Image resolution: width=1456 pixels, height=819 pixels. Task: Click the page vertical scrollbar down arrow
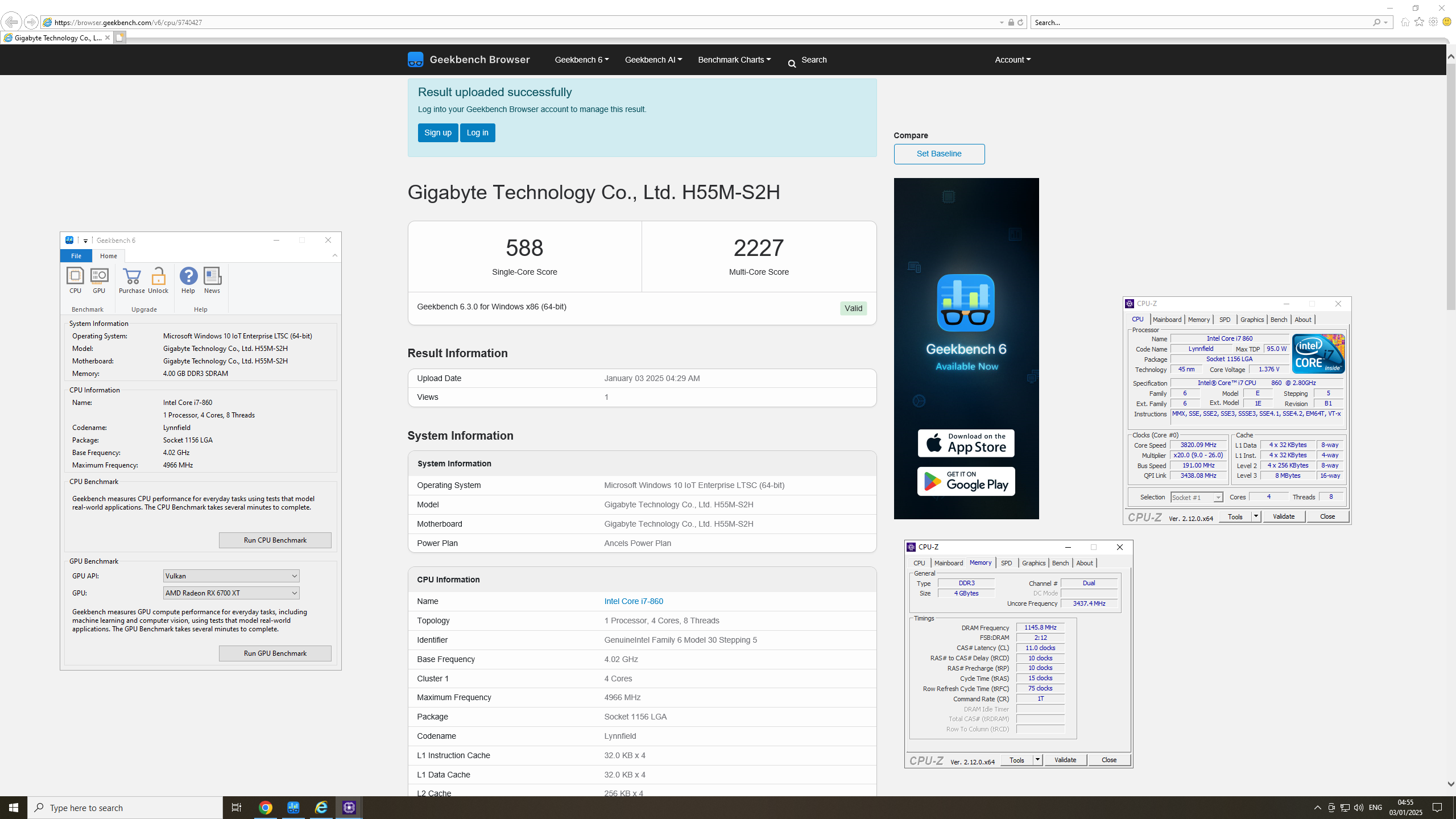coord(1451,784)
